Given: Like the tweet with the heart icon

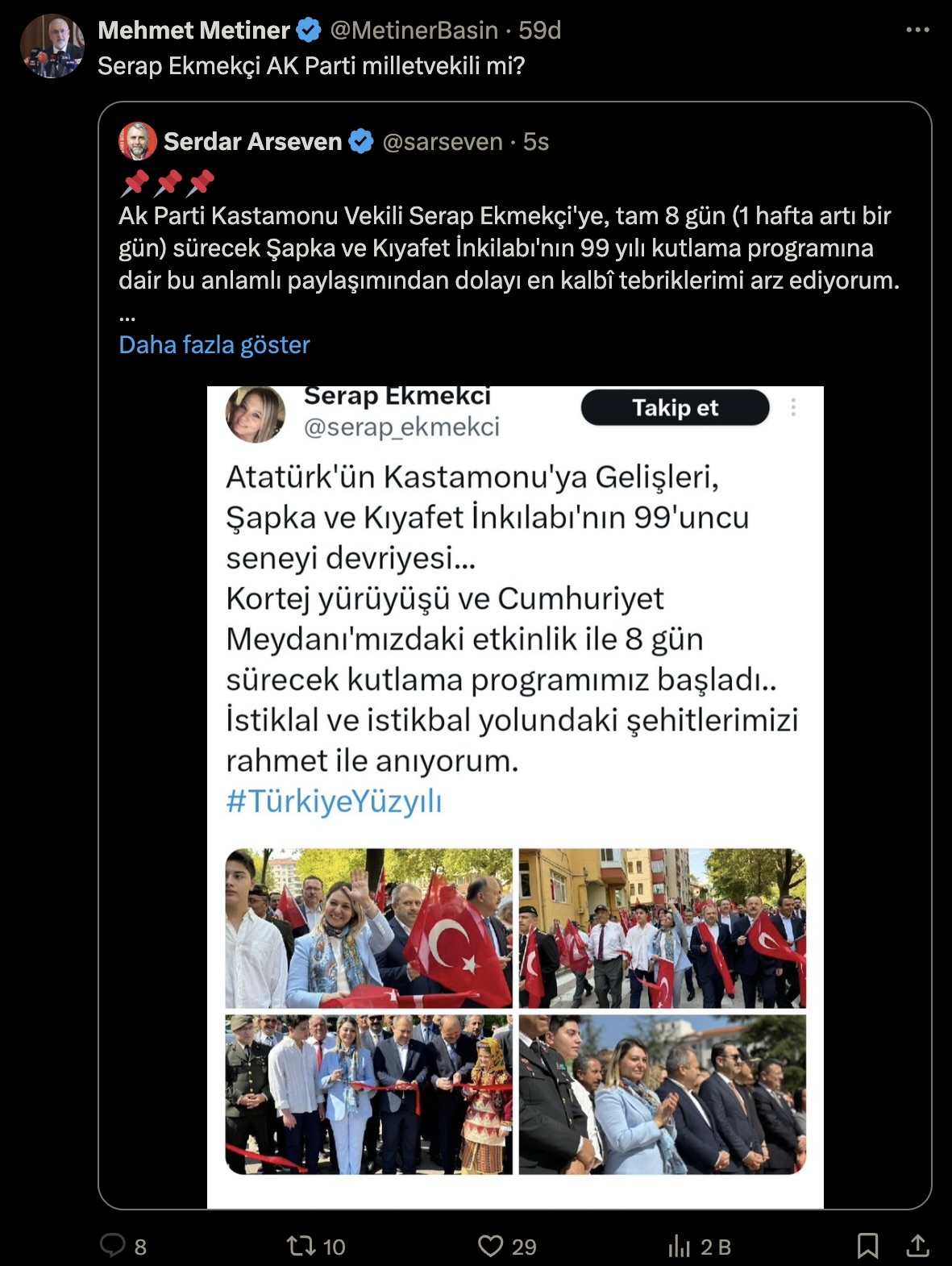Looking at the screenshot, I should 490,1246.
